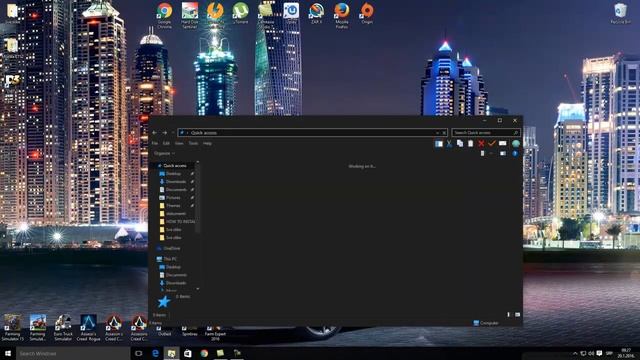Viewport: 640px width, 360px height.
Task: Open Farm Expert 2016 desktop shortcut
Action: coord(215,333)
